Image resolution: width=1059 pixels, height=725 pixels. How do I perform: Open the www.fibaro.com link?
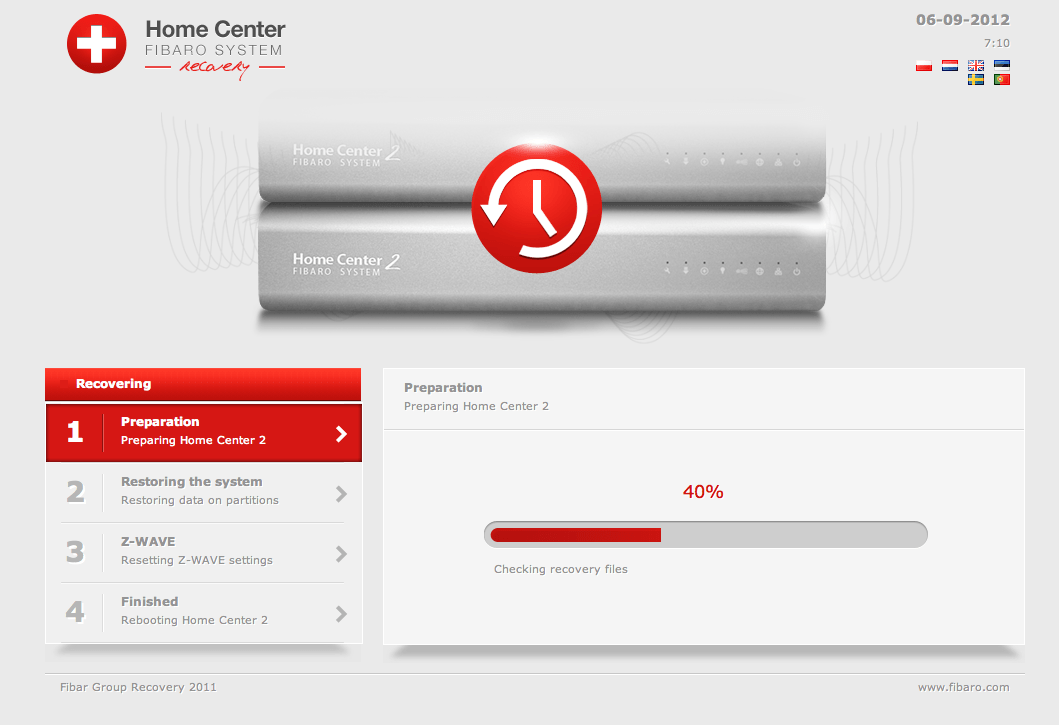pyautogui.click(x=963, y=687)
